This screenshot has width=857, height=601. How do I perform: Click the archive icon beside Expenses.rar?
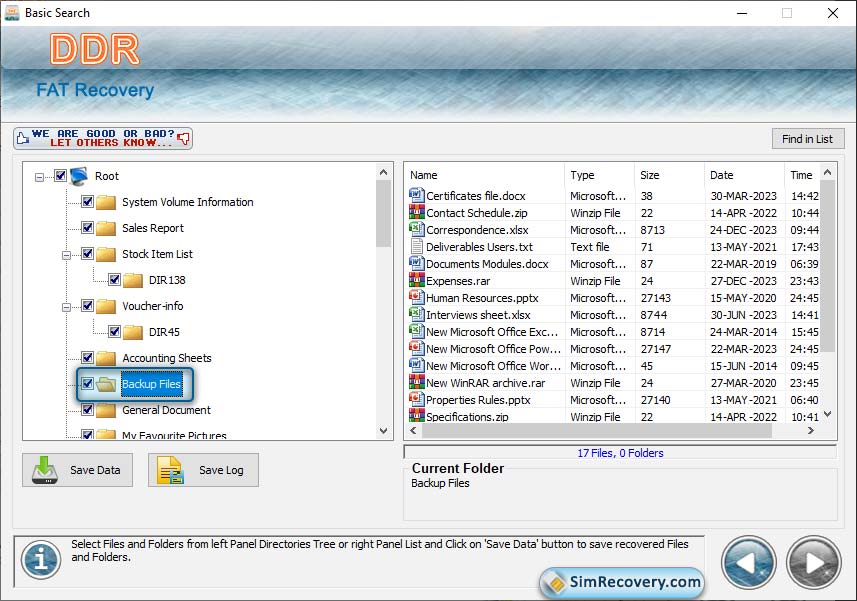click(416, 280)
